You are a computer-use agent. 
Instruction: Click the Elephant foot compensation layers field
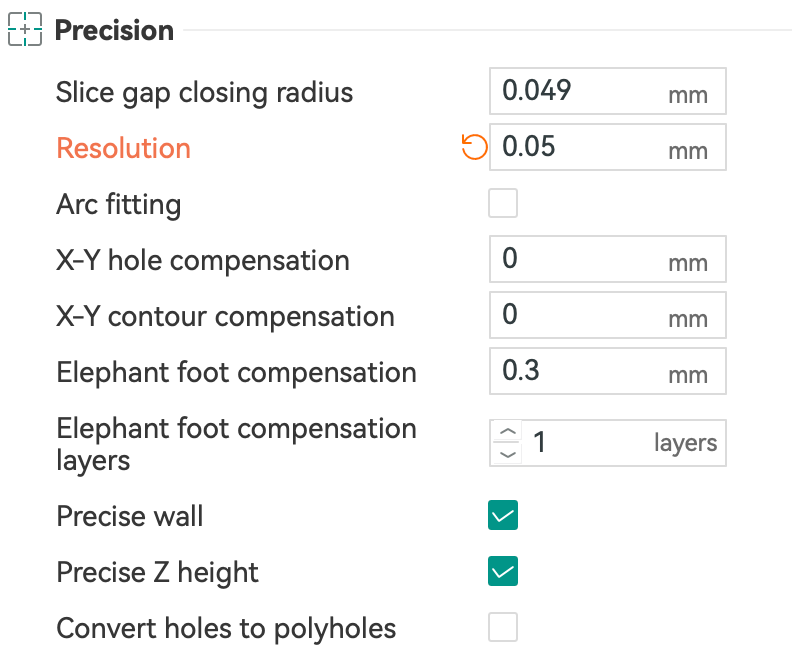(585, 443)
